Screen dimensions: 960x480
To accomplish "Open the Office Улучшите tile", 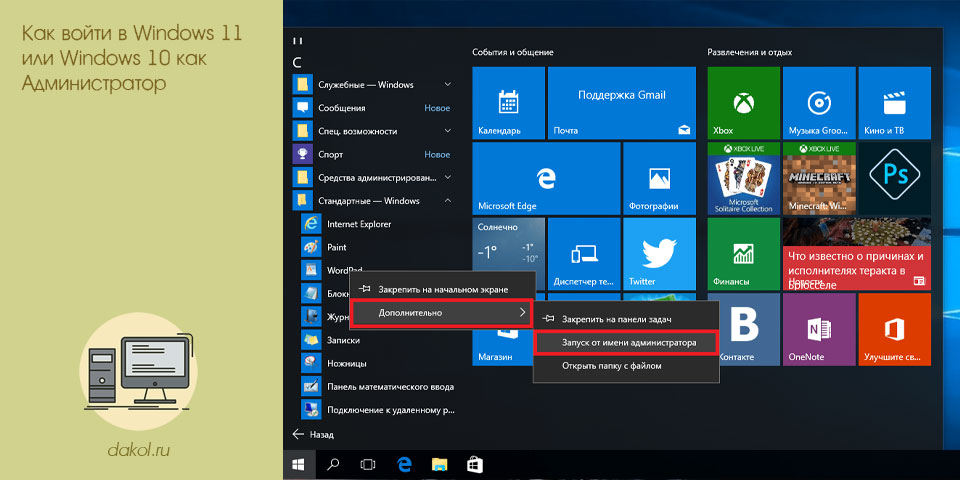I will pyautogui.click(x=894, y=329).
